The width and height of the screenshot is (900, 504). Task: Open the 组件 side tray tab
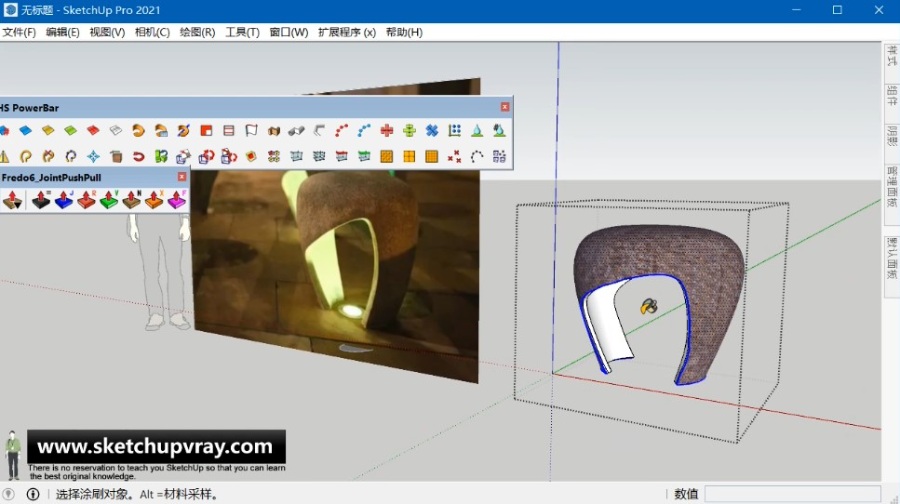pos(891,95)
